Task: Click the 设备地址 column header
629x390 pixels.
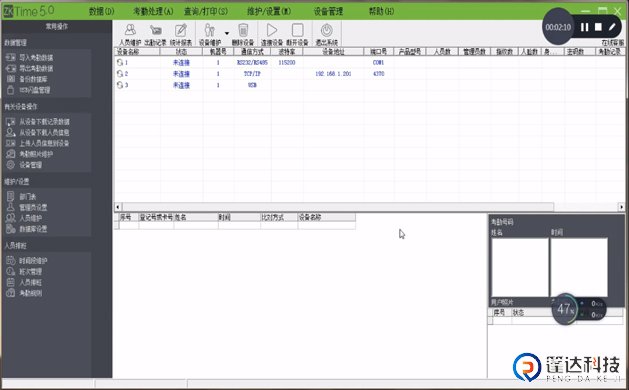Action: point(333,52)
